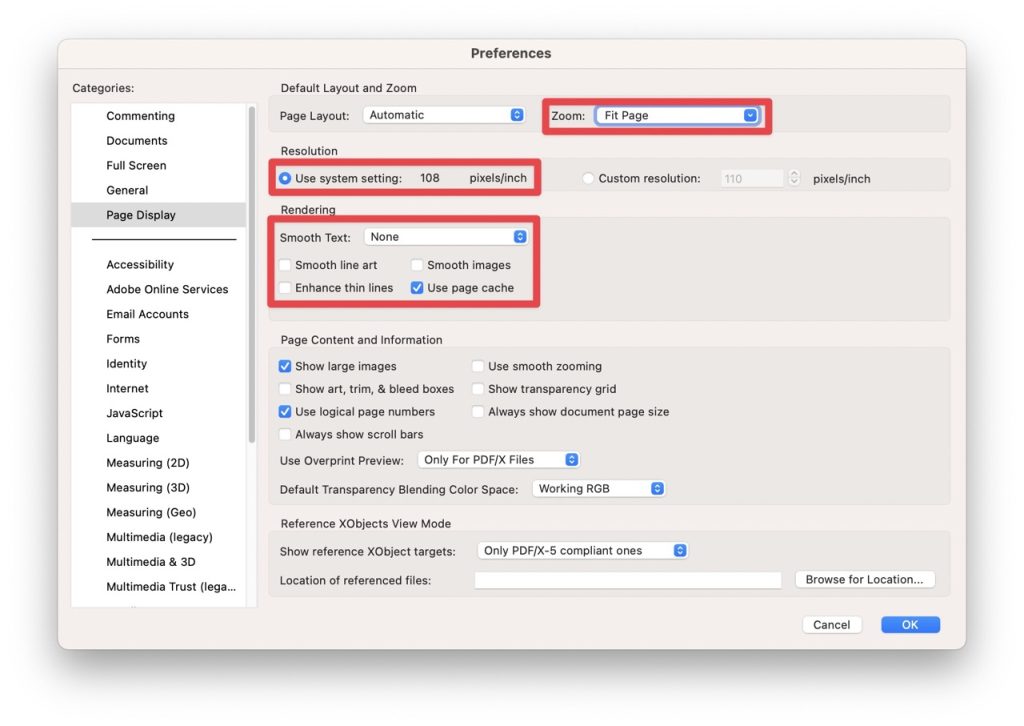
Task: Click the Location of referenced files field
Action: tap(627, 579)
